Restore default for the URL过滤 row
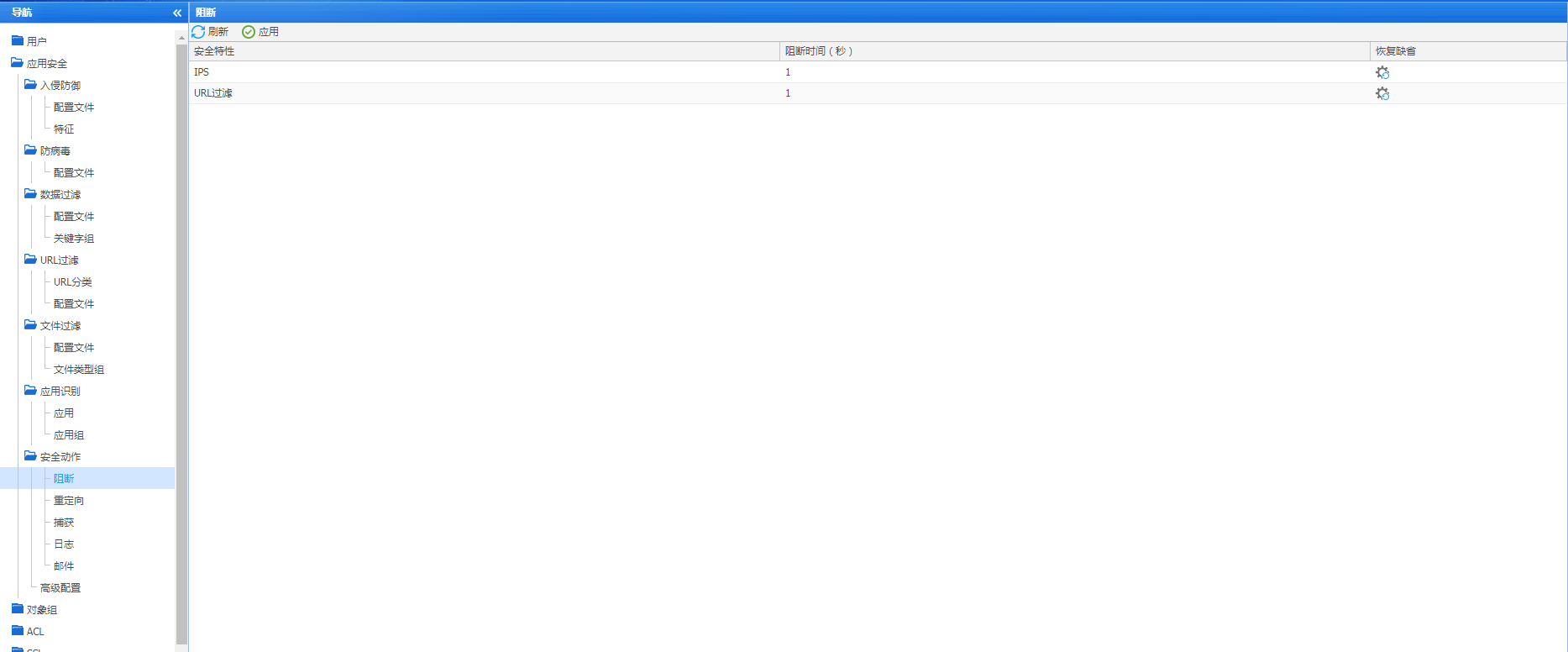The height and width of the screenshot is (652, 1568). pos(1382,93)
